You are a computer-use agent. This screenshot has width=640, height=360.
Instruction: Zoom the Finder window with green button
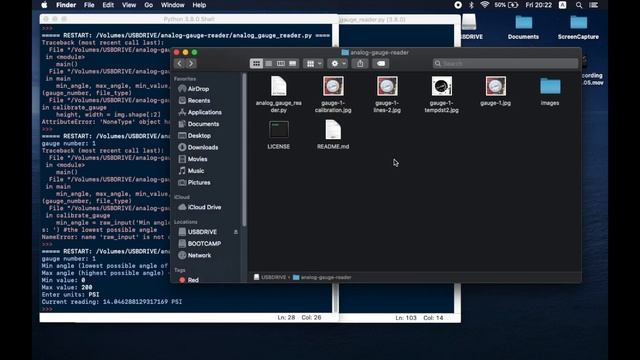[195, 52]
